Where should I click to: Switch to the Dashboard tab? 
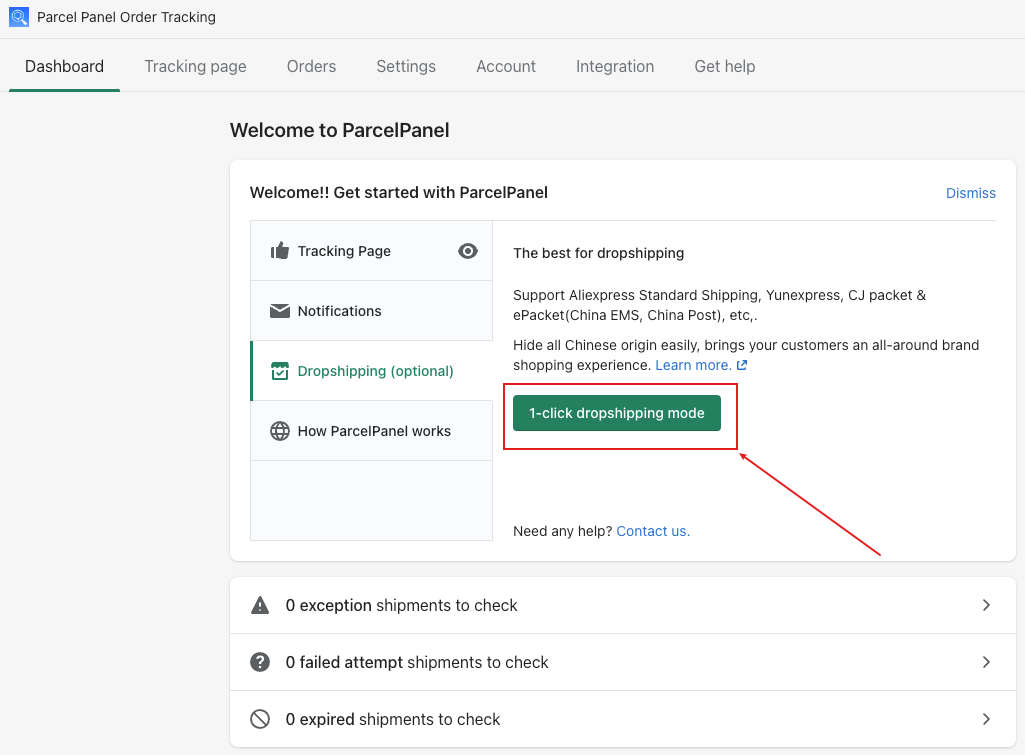tap(64, 66)
